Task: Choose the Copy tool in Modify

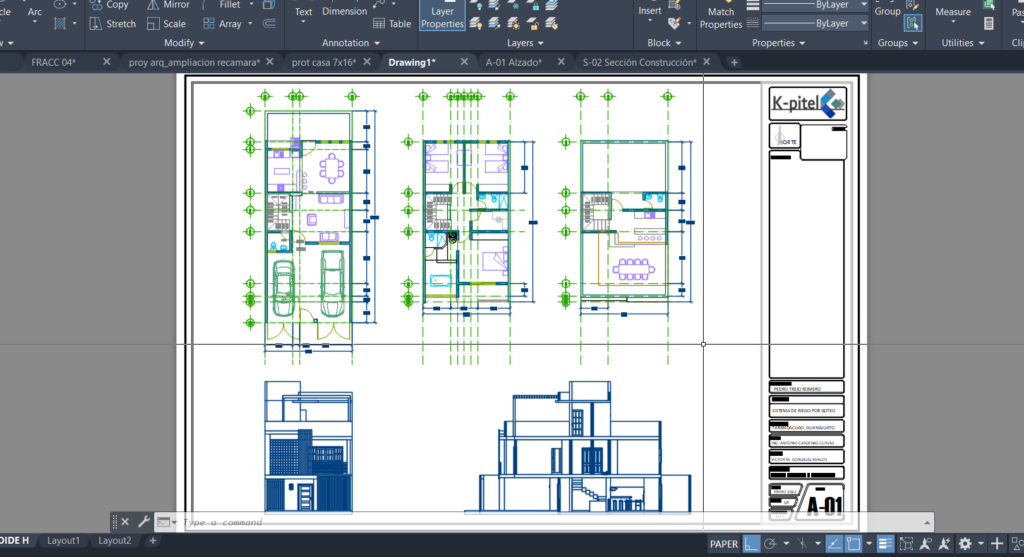Action: [x=109, y=5]
